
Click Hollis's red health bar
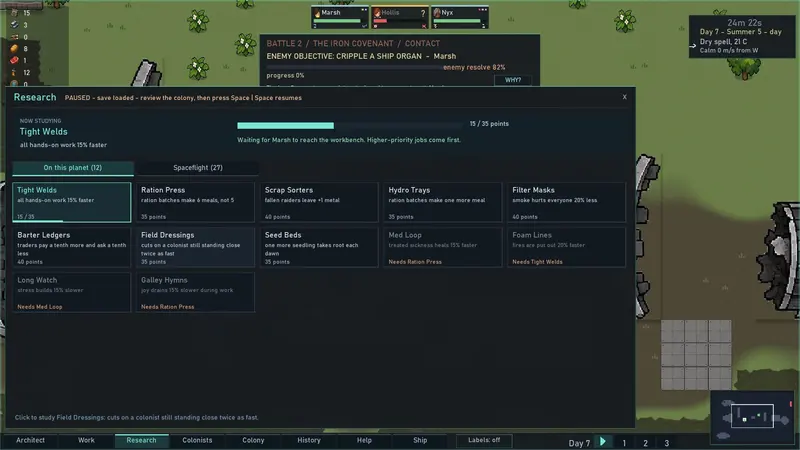click(381, 21)
